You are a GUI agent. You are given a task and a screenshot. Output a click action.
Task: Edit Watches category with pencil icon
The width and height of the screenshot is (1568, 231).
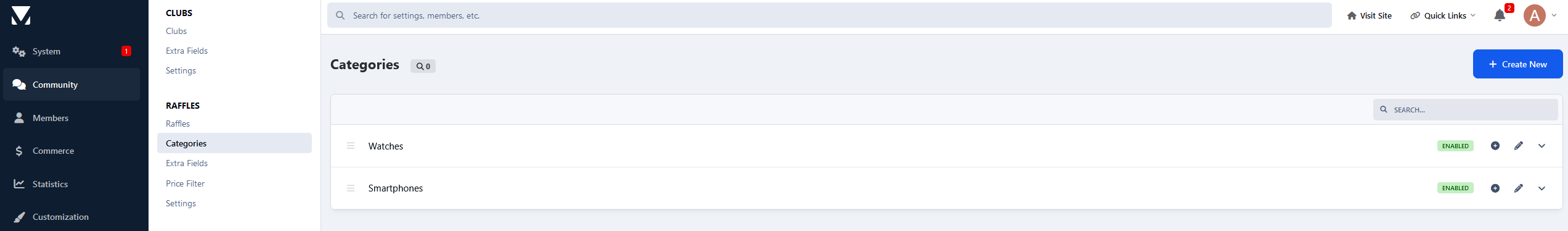pyautogui.click(x=1519, y=146)
